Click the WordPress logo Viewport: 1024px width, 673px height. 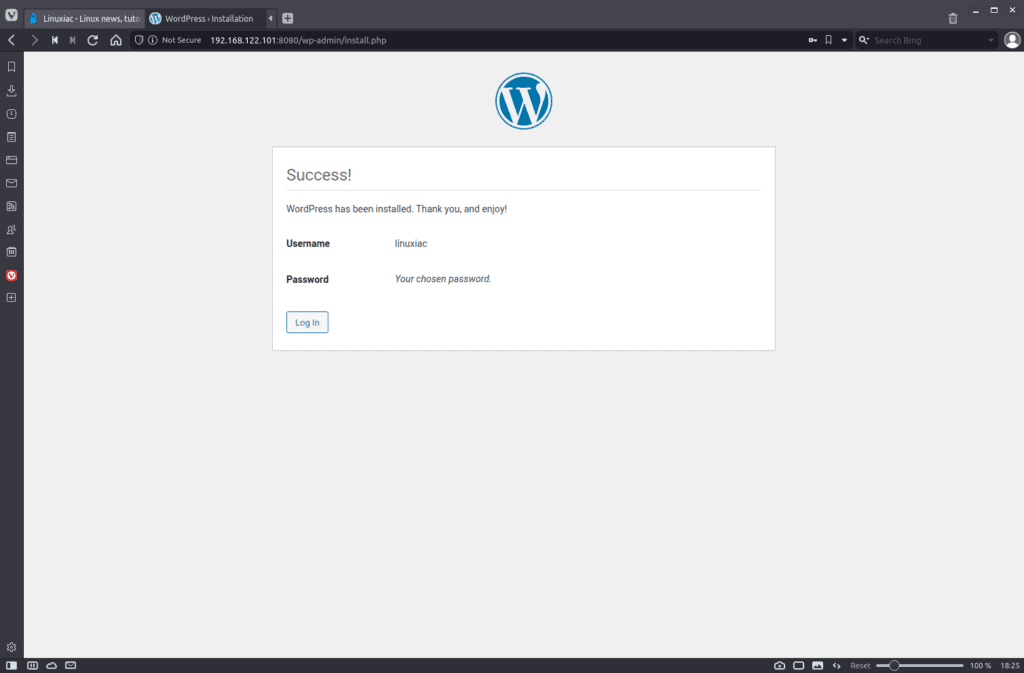tap(523, 101)
